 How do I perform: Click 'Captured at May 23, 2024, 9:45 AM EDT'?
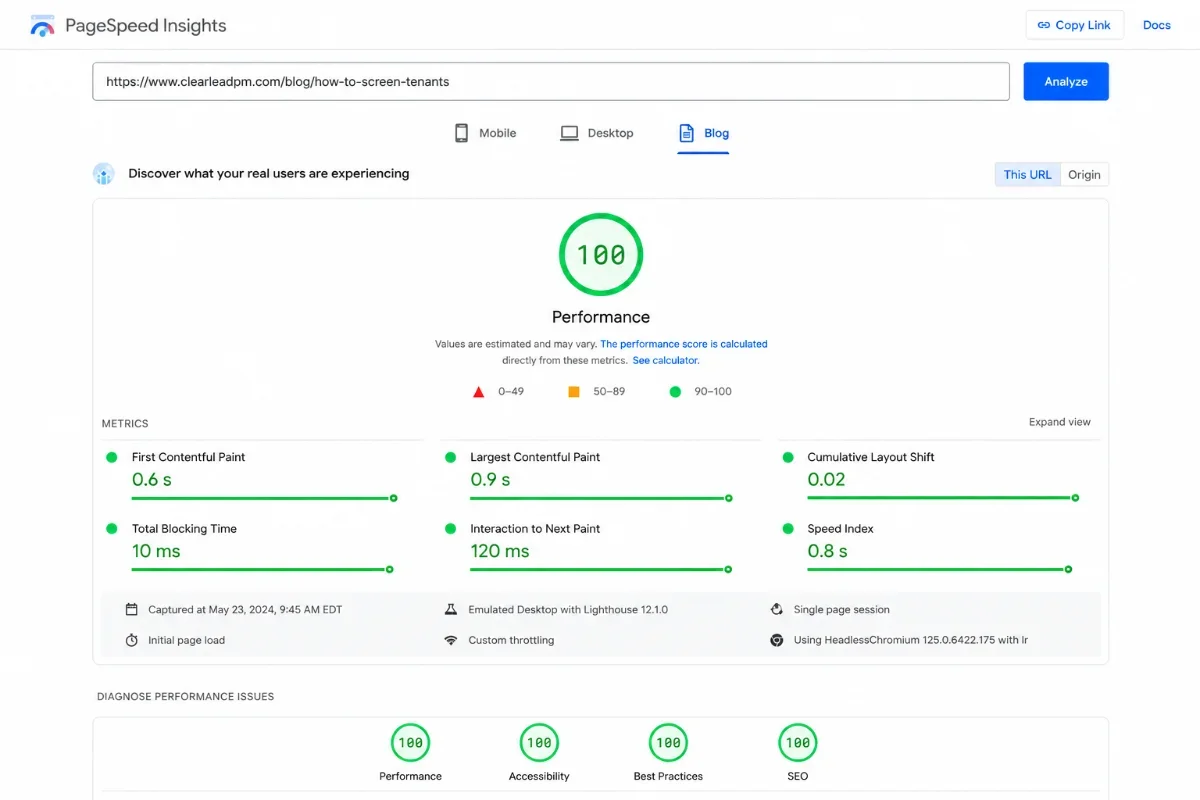[245, 610]
